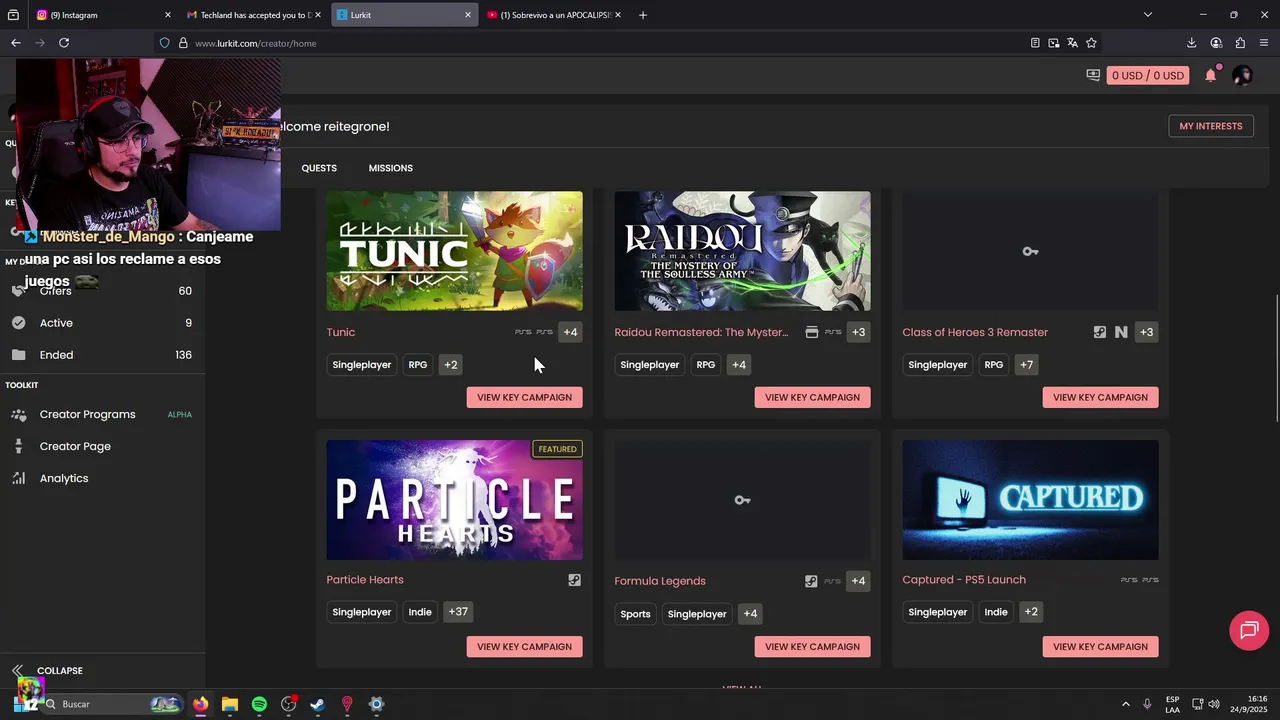Switch to the Instagram browser tab
The width and height of the screenshot is (1280, 720).
(103, 15)
